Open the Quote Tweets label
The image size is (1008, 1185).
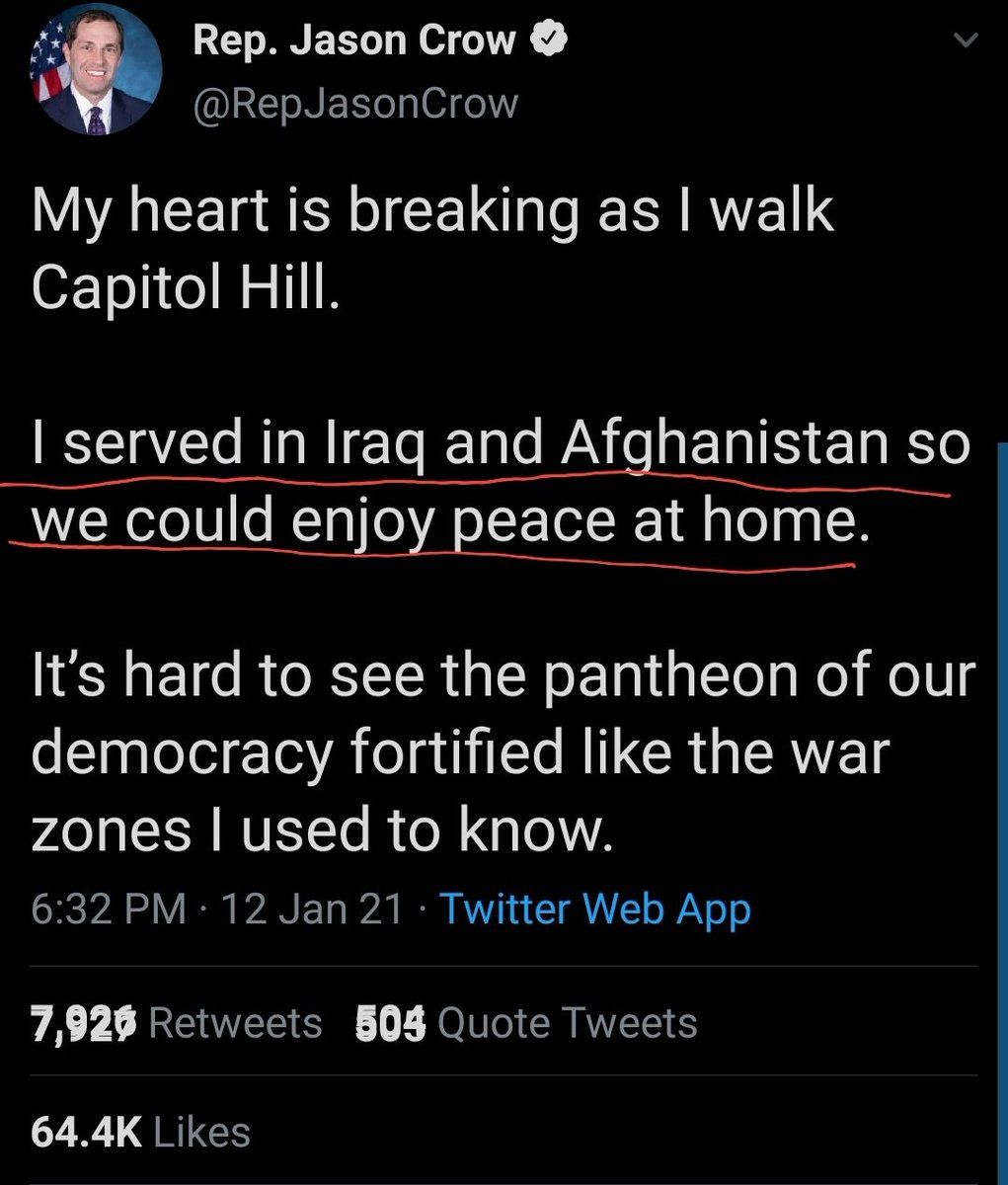pyautogui.click(x=567, y=1023)
